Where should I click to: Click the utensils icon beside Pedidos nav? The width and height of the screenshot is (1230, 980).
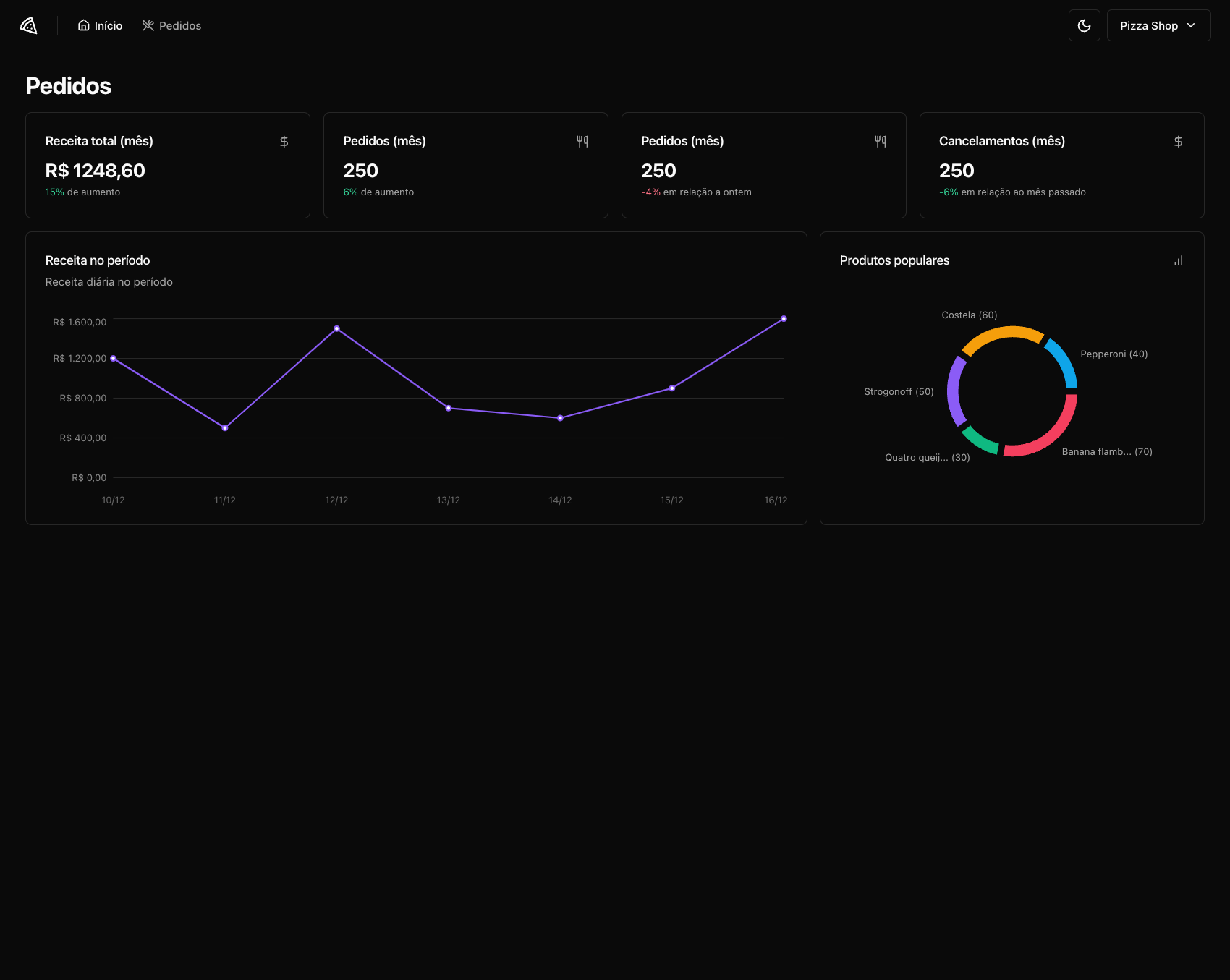[148, 25]
